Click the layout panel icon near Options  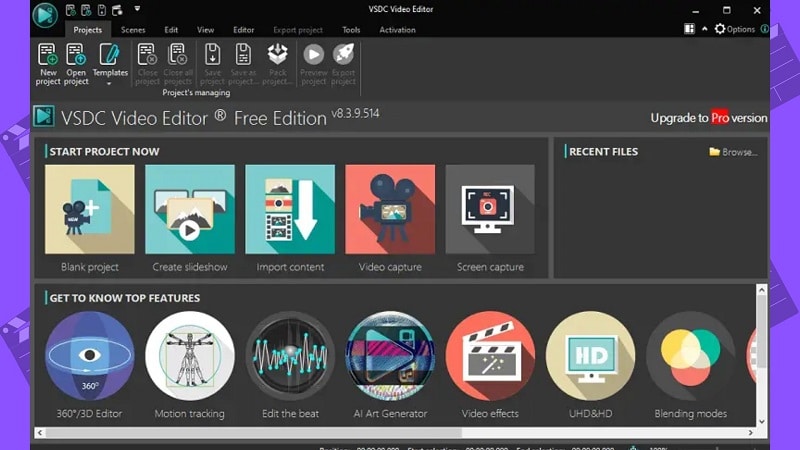click(689, 29)
